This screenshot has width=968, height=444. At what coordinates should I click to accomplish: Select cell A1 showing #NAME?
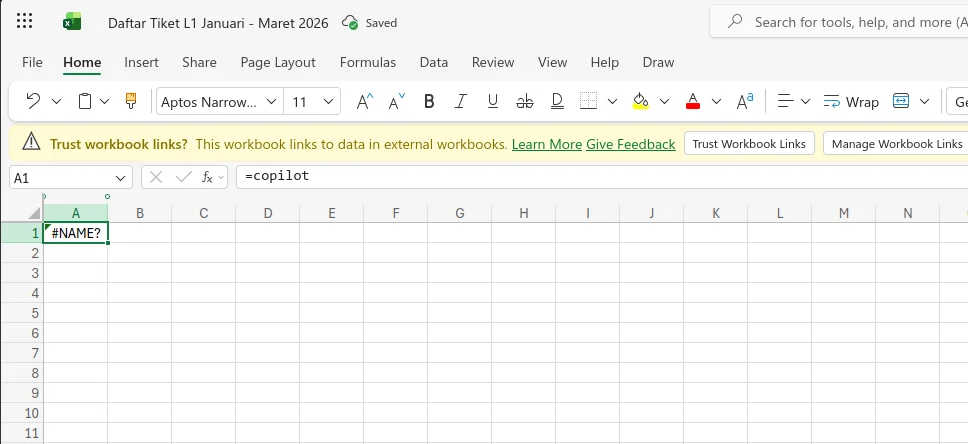coord(76,233)
